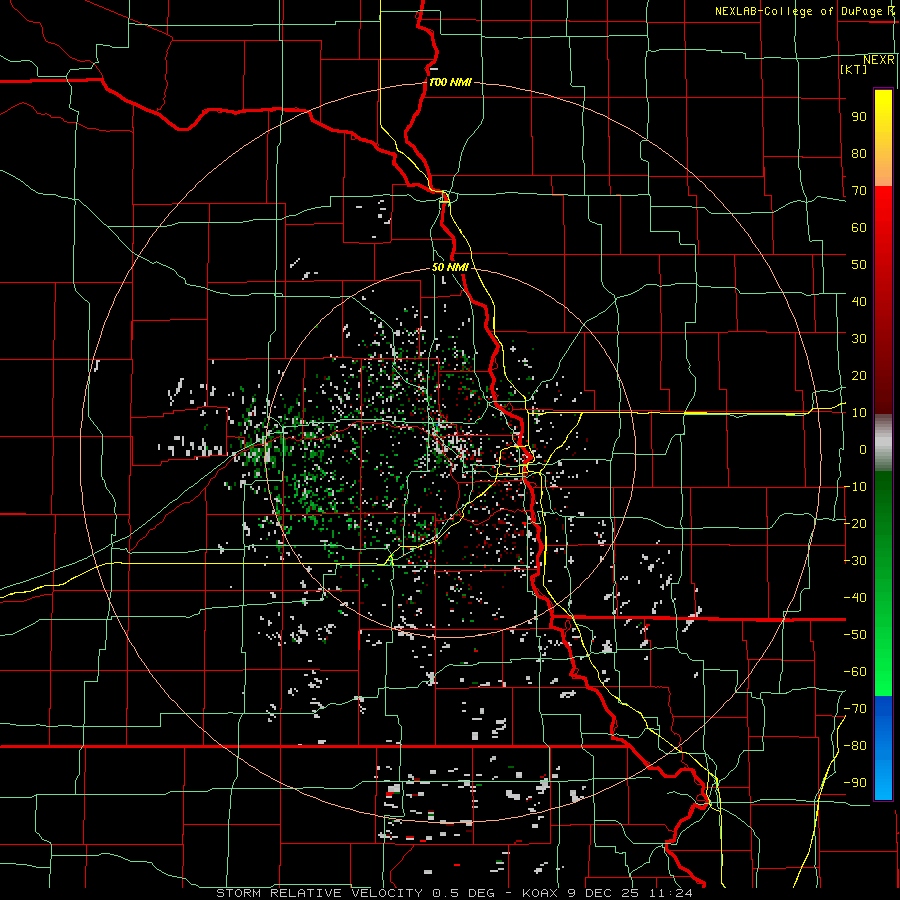Click the NEXLAB-College of DuPage header text
The image size is (900, 900).
(x=804, y=11)
